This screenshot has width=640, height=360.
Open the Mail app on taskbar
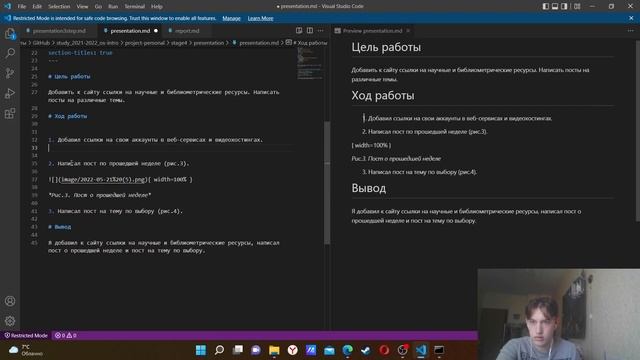(329, 350)
